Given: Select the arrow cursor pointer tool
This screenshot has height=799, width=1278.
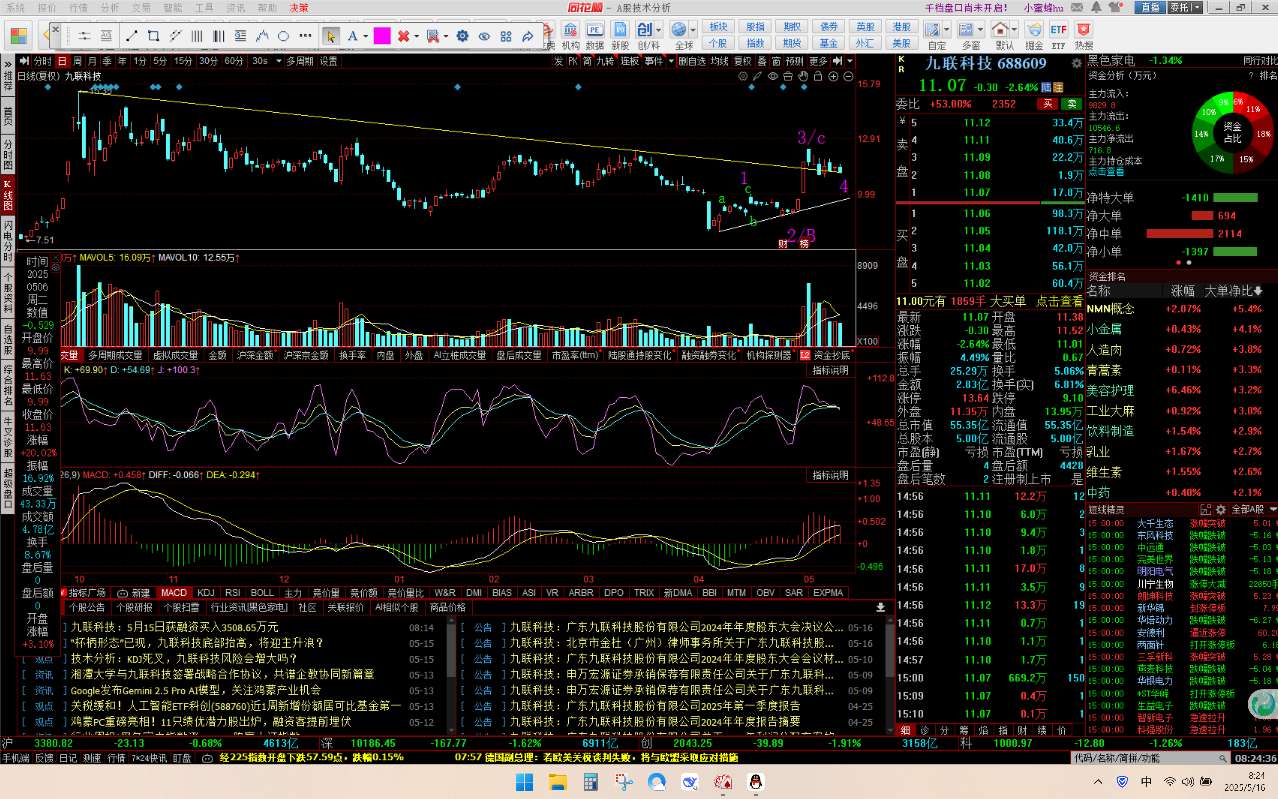Looking at the screenshot, I should point(330,36).
